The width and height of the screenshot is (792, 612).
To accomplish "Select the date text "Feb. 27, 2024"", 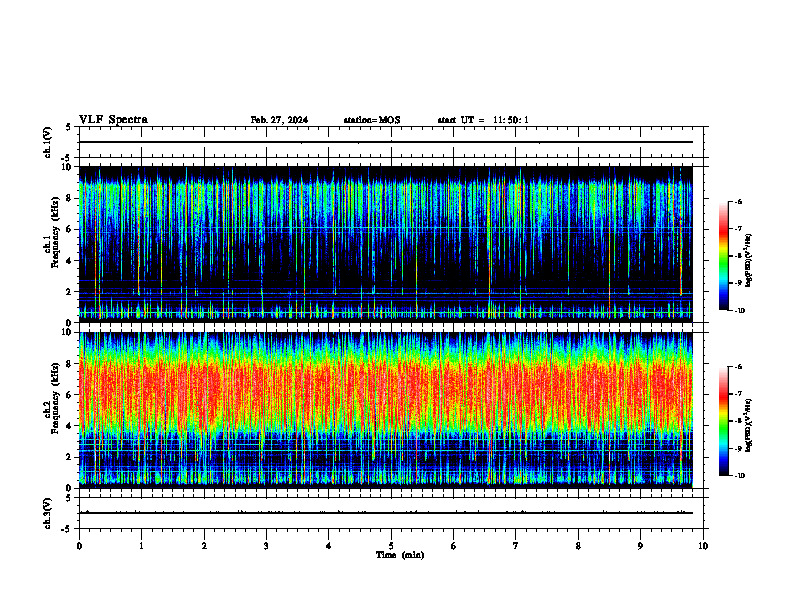I will (279, 120).
